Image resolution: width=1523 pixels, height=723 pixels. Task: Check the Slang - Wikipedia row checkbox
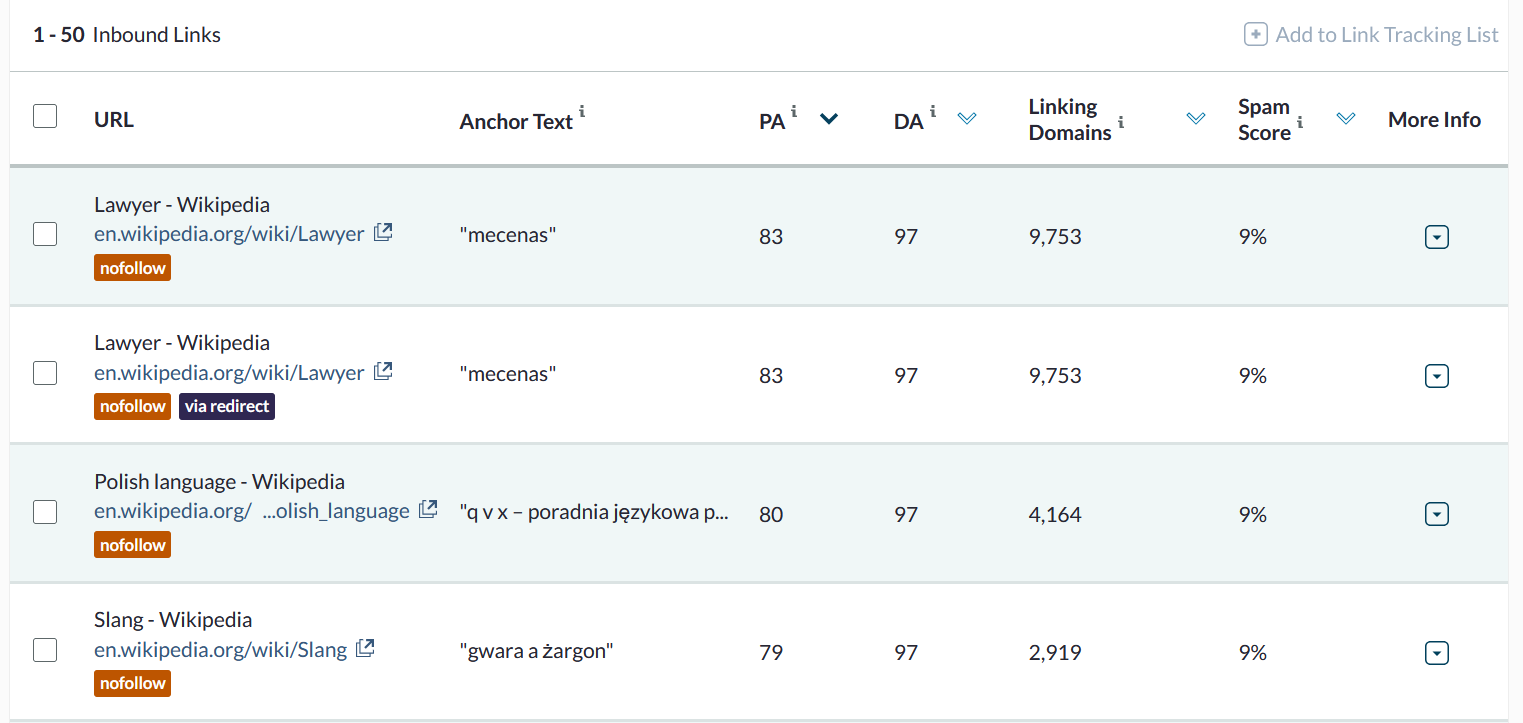click(x=45, y=650)
